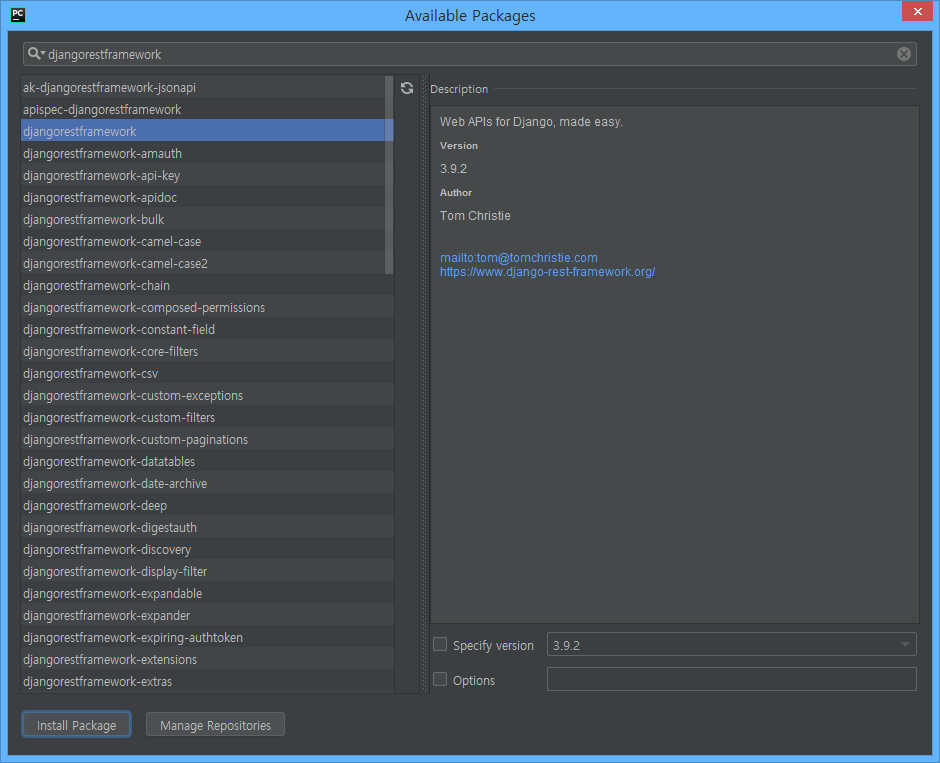The height and width of the screenshot is (763, 940).
Task: Select djangorestframework-extensions package
Action: pyautogui.click(x=207, y=659)
